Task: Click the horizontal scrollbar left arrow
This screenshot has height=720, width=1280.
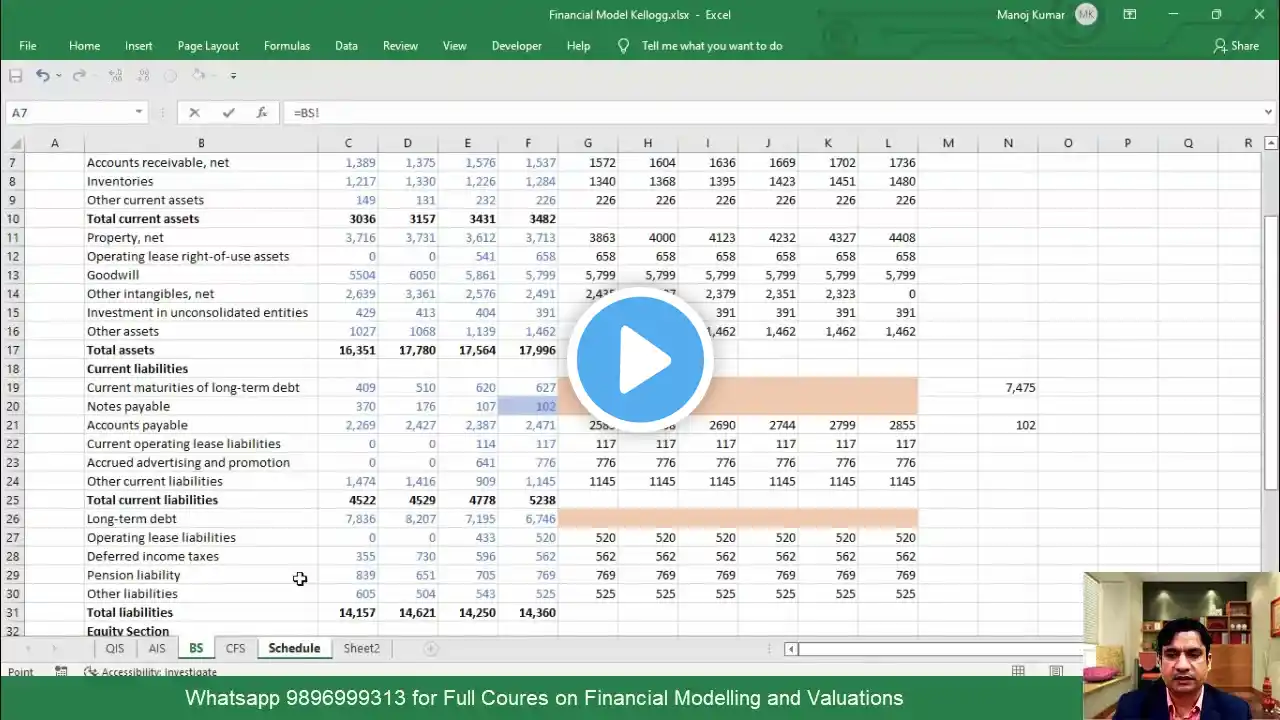Action: pos(791,649)
